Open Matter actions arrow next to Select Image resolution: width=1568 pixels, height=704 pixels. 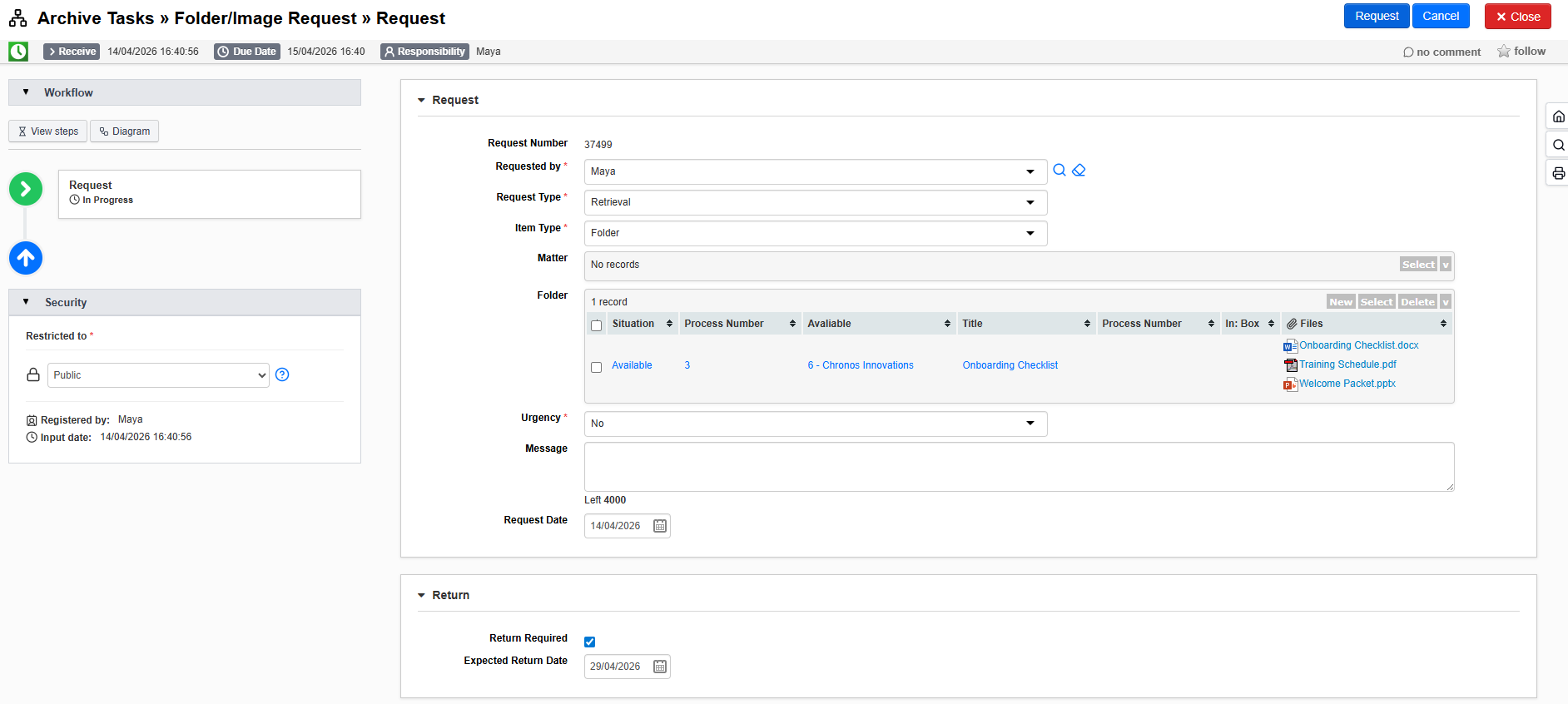coord(1446,265)
